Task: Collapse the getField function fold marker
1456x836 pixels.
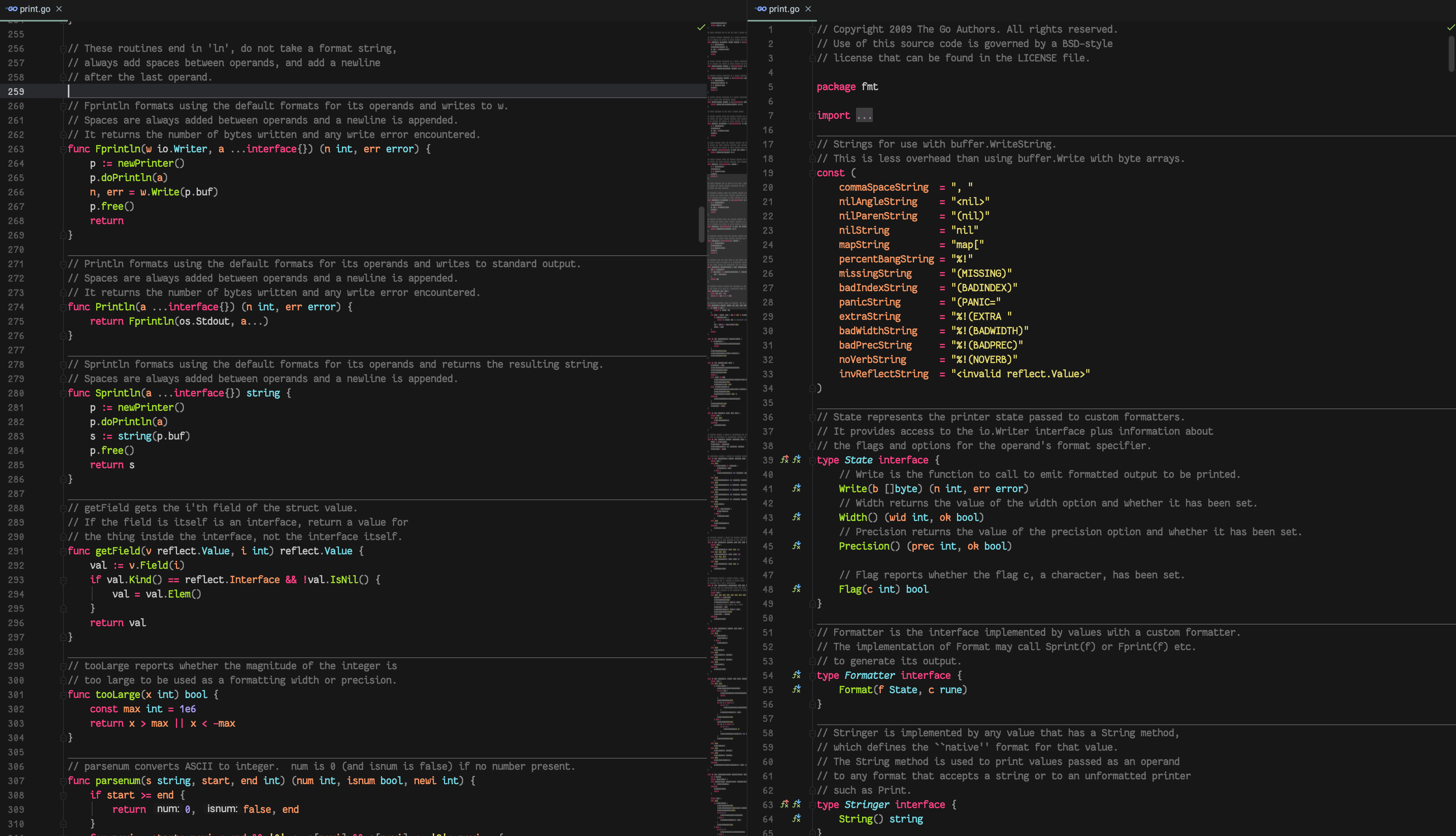Action: point(63,551)
